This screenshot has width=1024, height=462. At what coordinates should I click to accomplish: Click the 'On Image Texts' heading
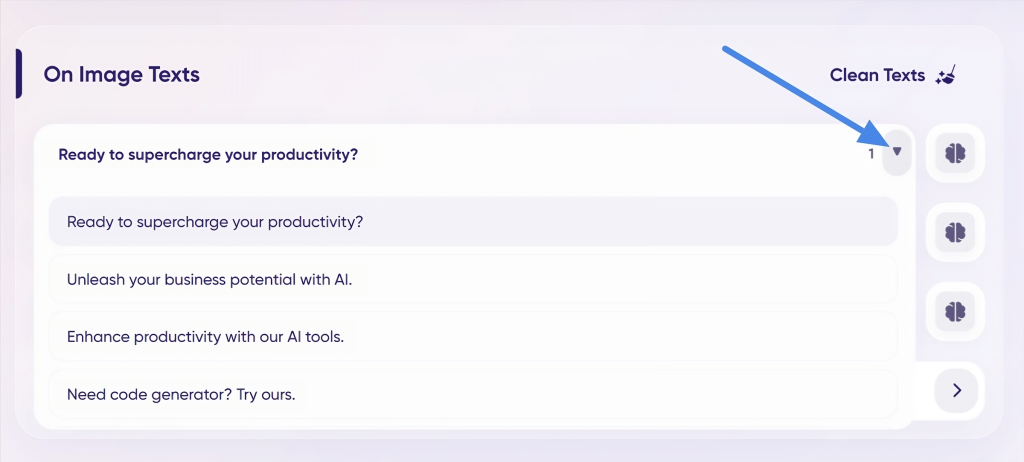click(x=121, y=74)
